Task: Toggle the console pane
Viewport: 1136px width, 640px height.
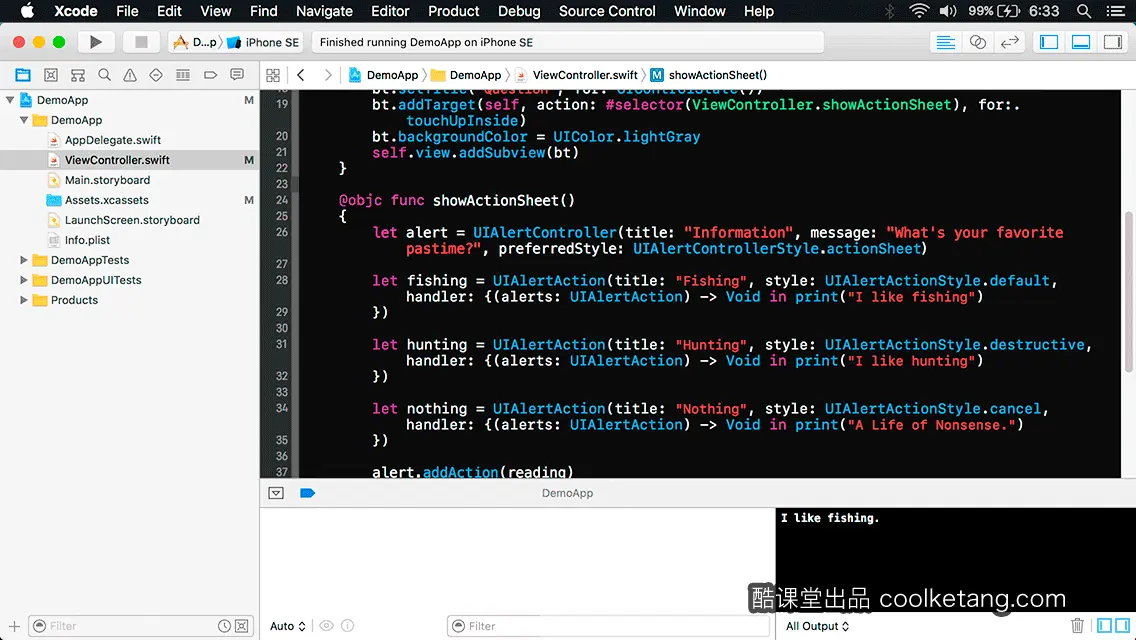Action: coord(1122,626)
